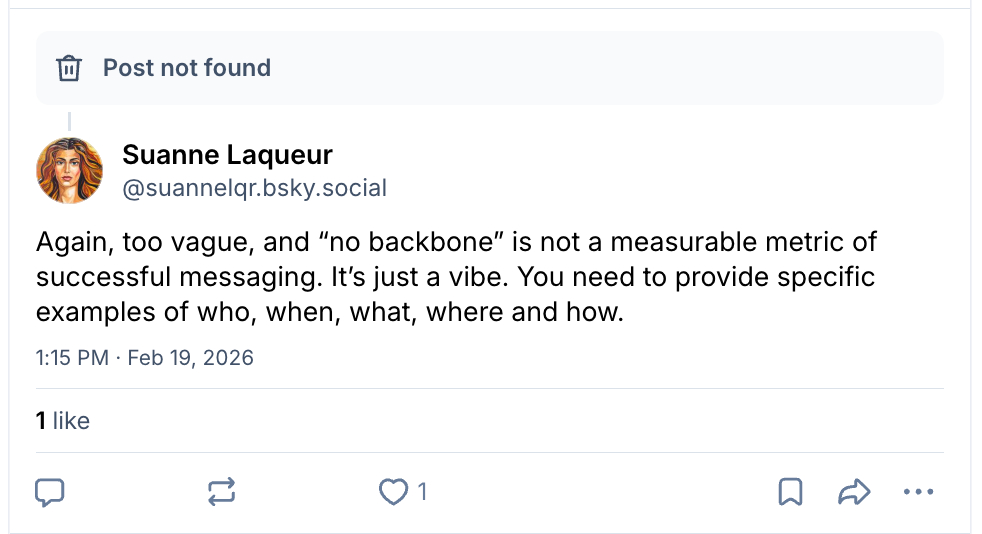This screenshot has height=534, width=982.
Task: Open Suanne Laqueur's profile avatar
Action: click(x=69, y=171)
